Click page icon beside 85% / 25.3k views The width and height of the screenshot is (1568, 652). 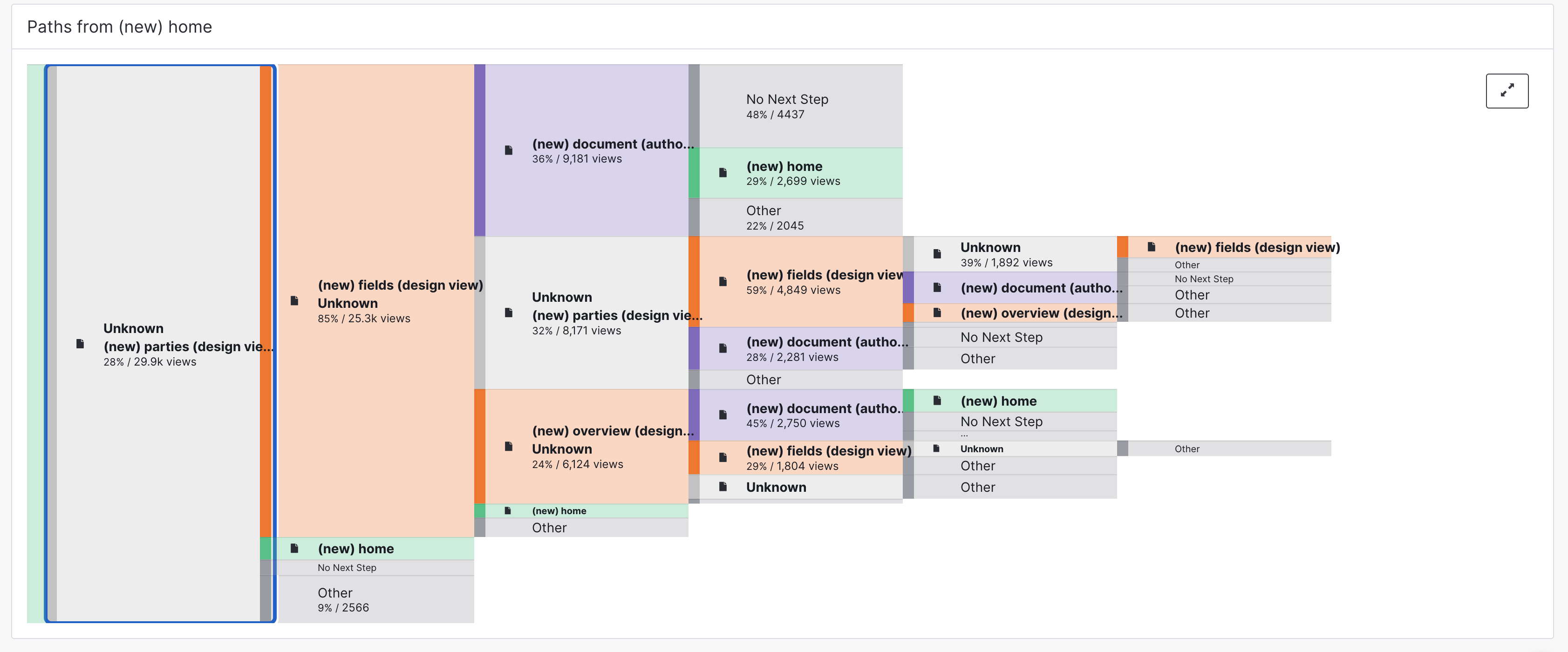(294, 301)
